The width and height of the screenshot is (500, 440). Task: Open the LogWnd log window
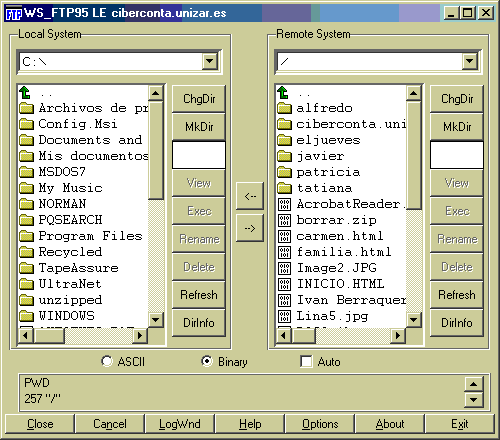(180, 424)
